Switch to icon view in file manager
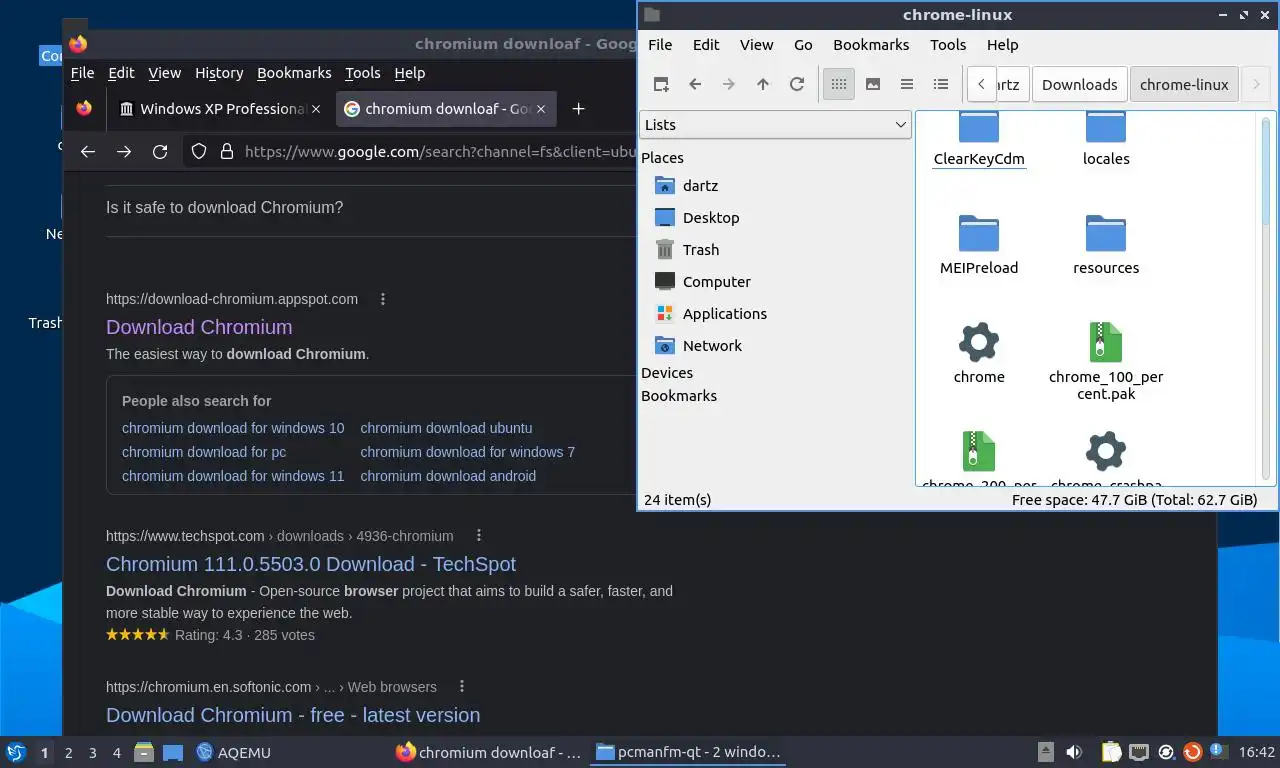The height and width of the screenshot is (768, 1280). pos(839,84)
